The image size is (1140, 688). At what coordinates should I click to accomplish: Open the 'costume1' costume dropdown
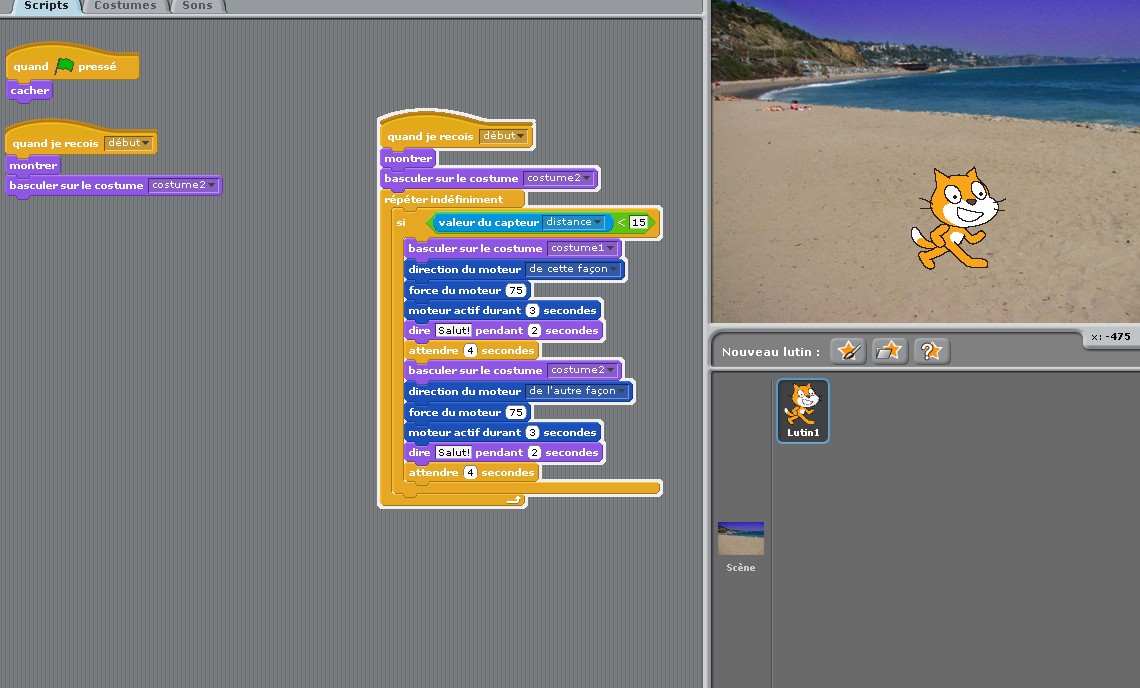coord(582,248)
